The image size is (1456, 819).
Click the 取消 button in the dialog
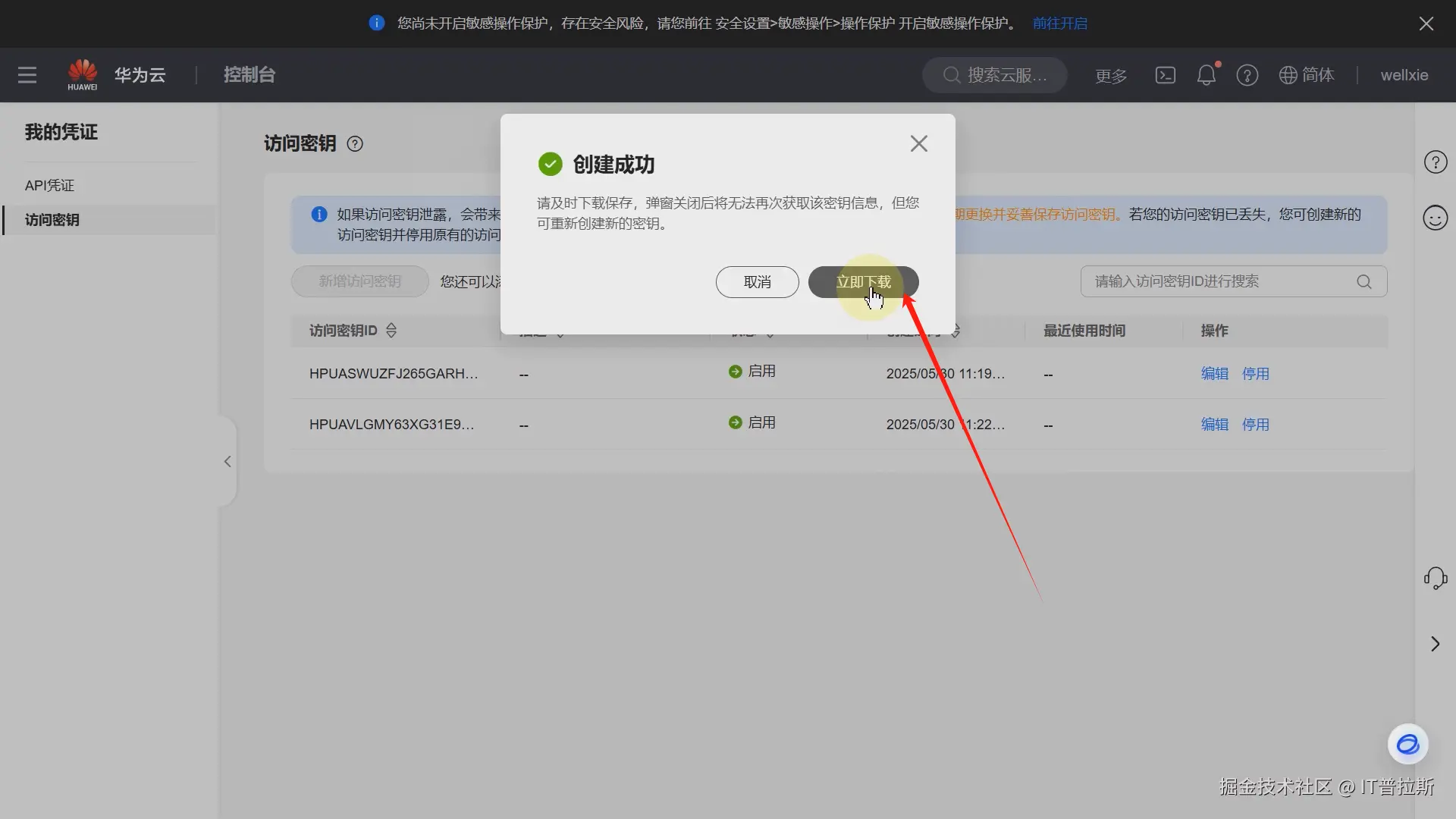pyautogui.click(x=757, y=282)
